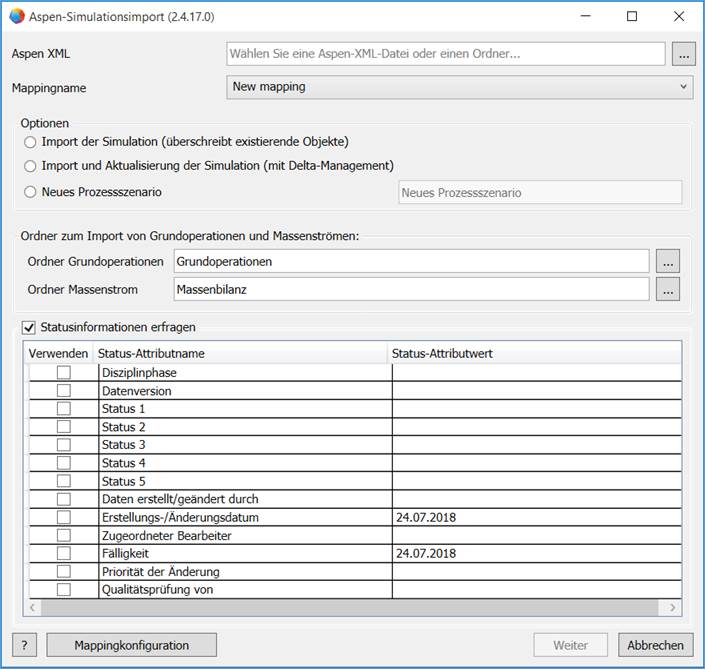Check Verwenden box for Datenversion
This screenshot has height=669, width=705.
pyautogui.click(x=64, y=390)
